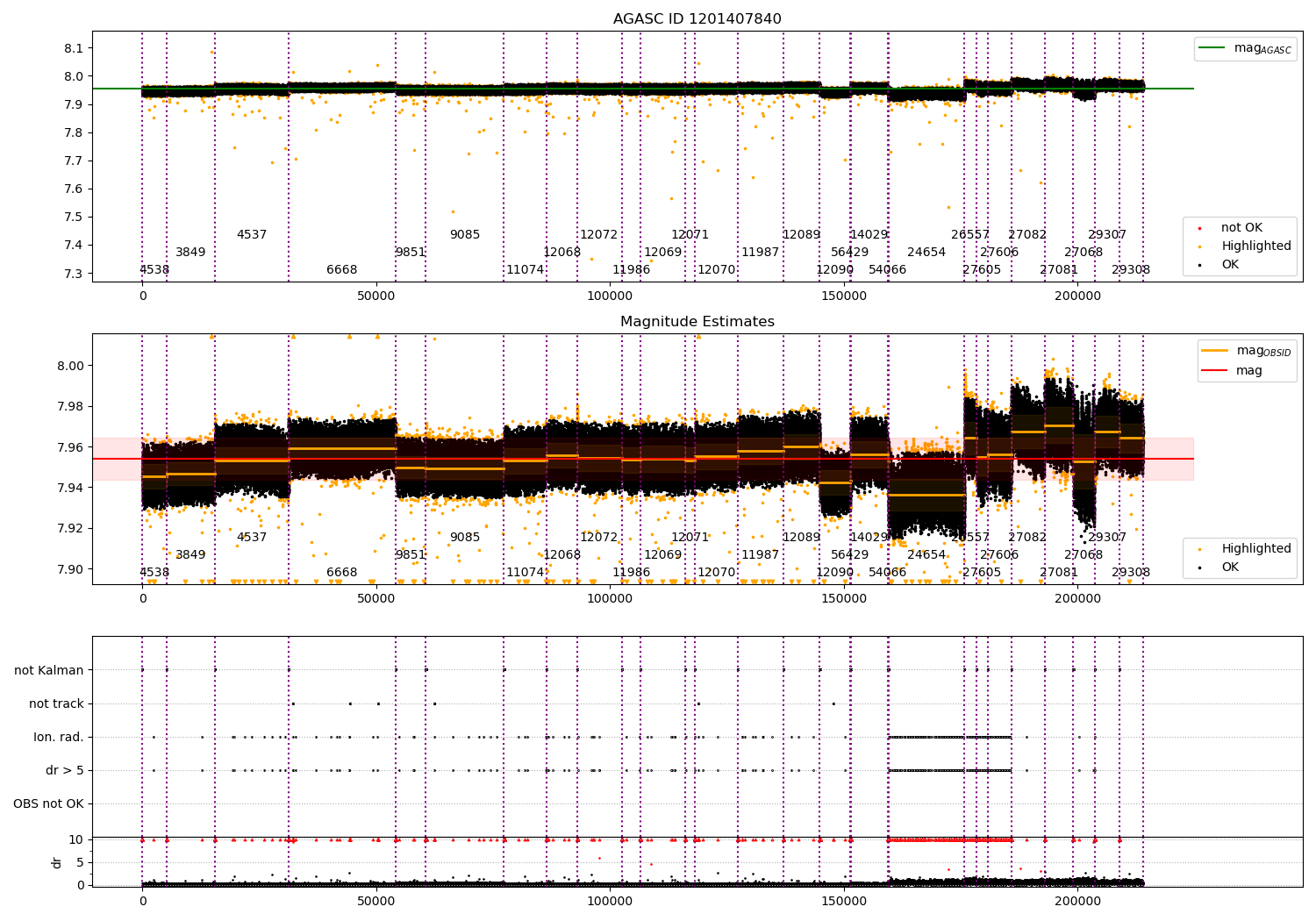Click the 8.1 y-axis tick in top plot
The image size is (1316, 921).
pyautogui.click(x=75, y=48)
